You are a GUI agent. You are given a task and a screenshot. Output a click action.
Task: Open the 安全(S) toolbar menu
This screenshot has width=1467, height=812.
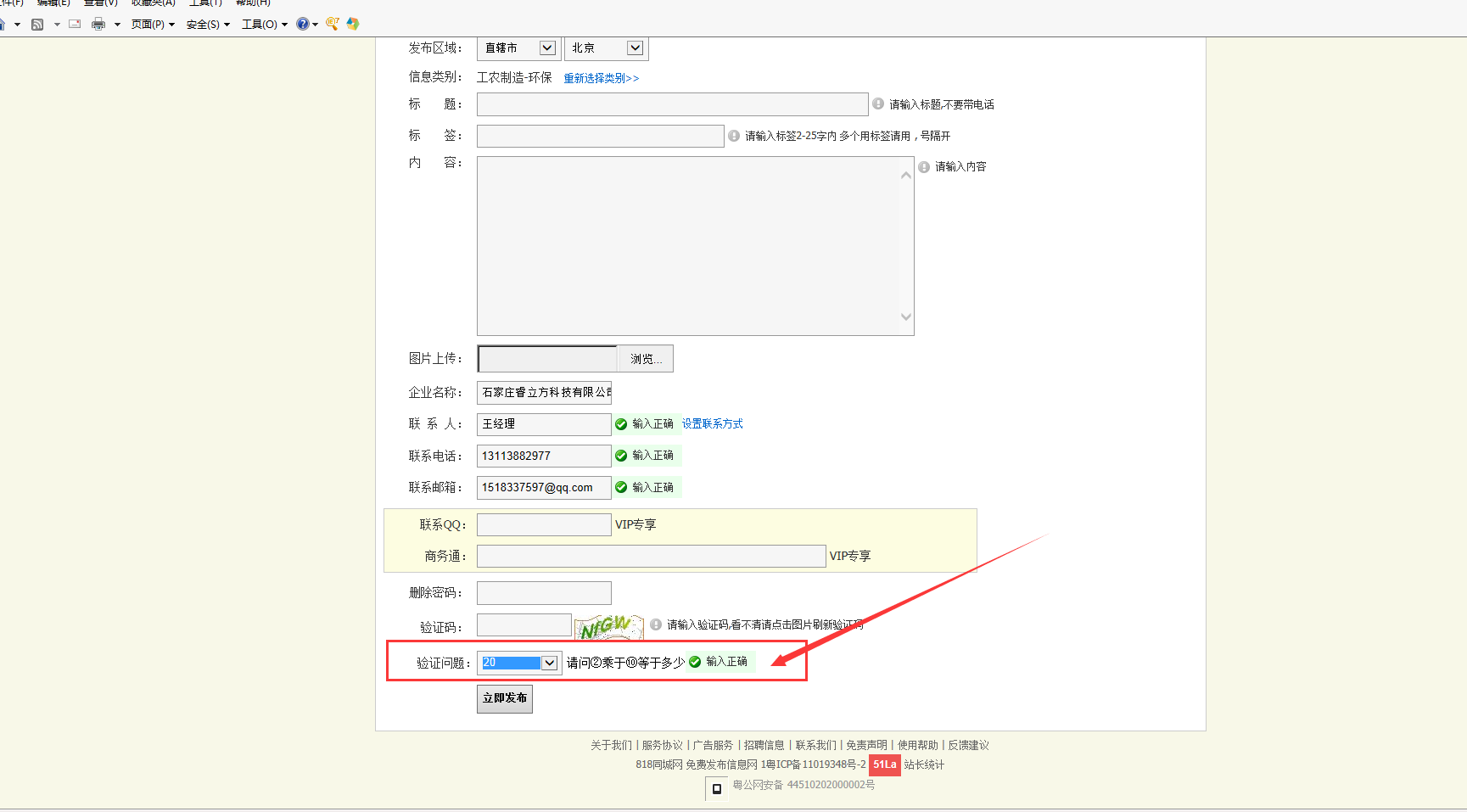point(208,25)
